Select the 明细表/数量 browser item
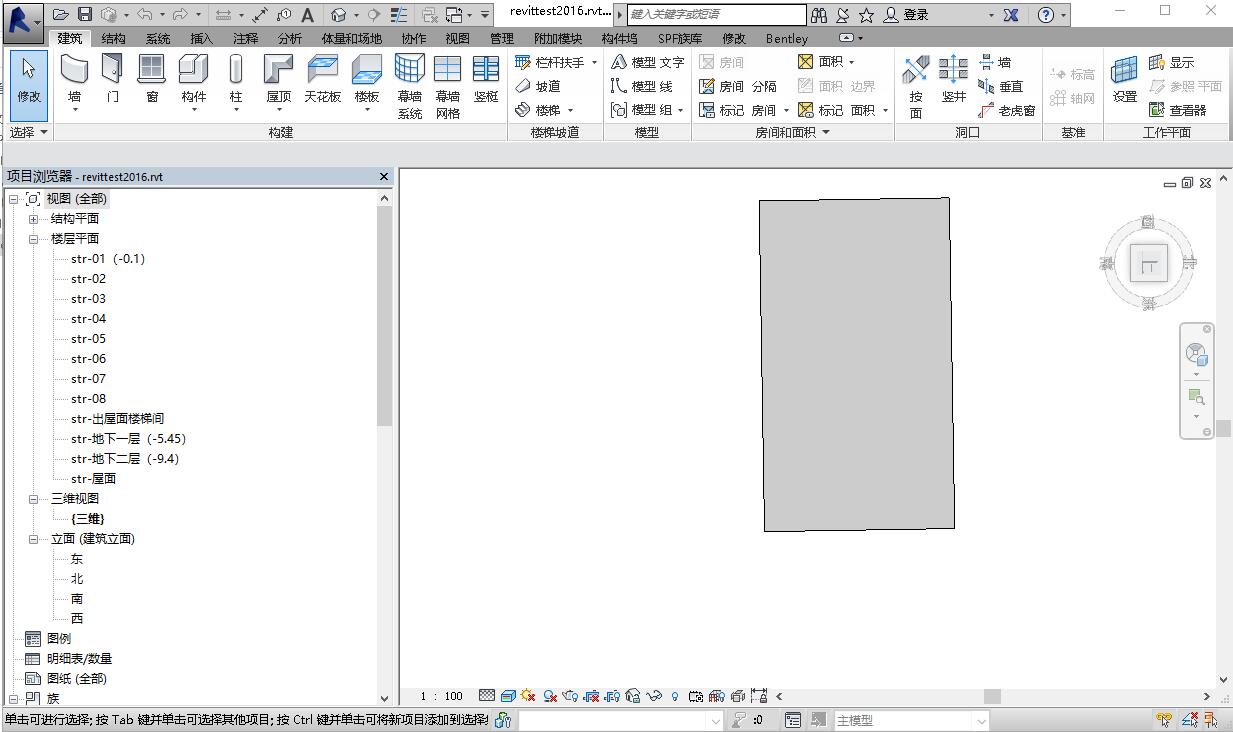1233x732 pixels. click(79, 659)
